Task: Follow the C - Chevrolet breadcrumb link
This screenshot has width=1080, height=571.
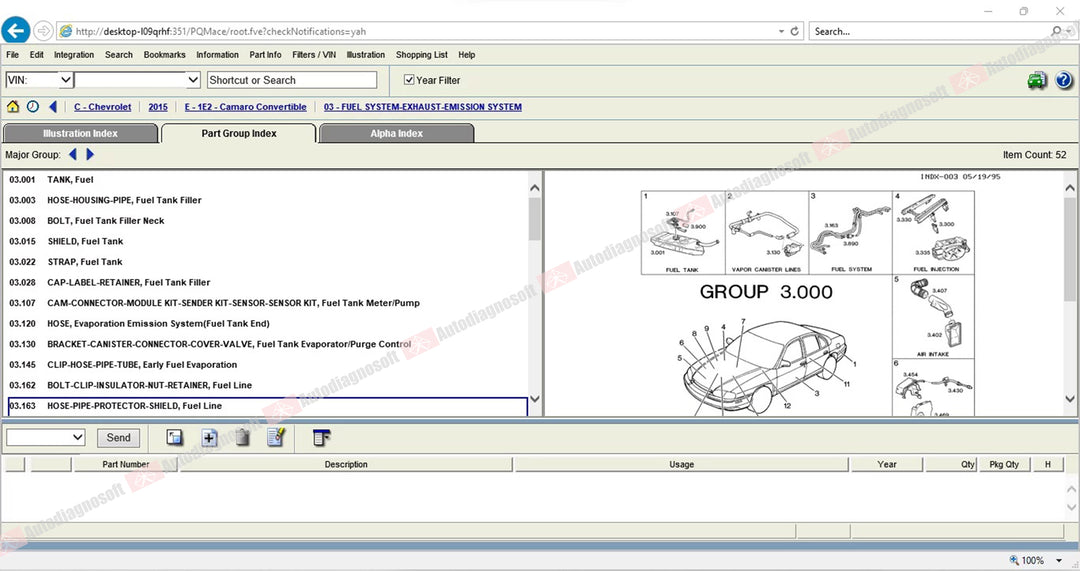Action: tap(103, 107)
